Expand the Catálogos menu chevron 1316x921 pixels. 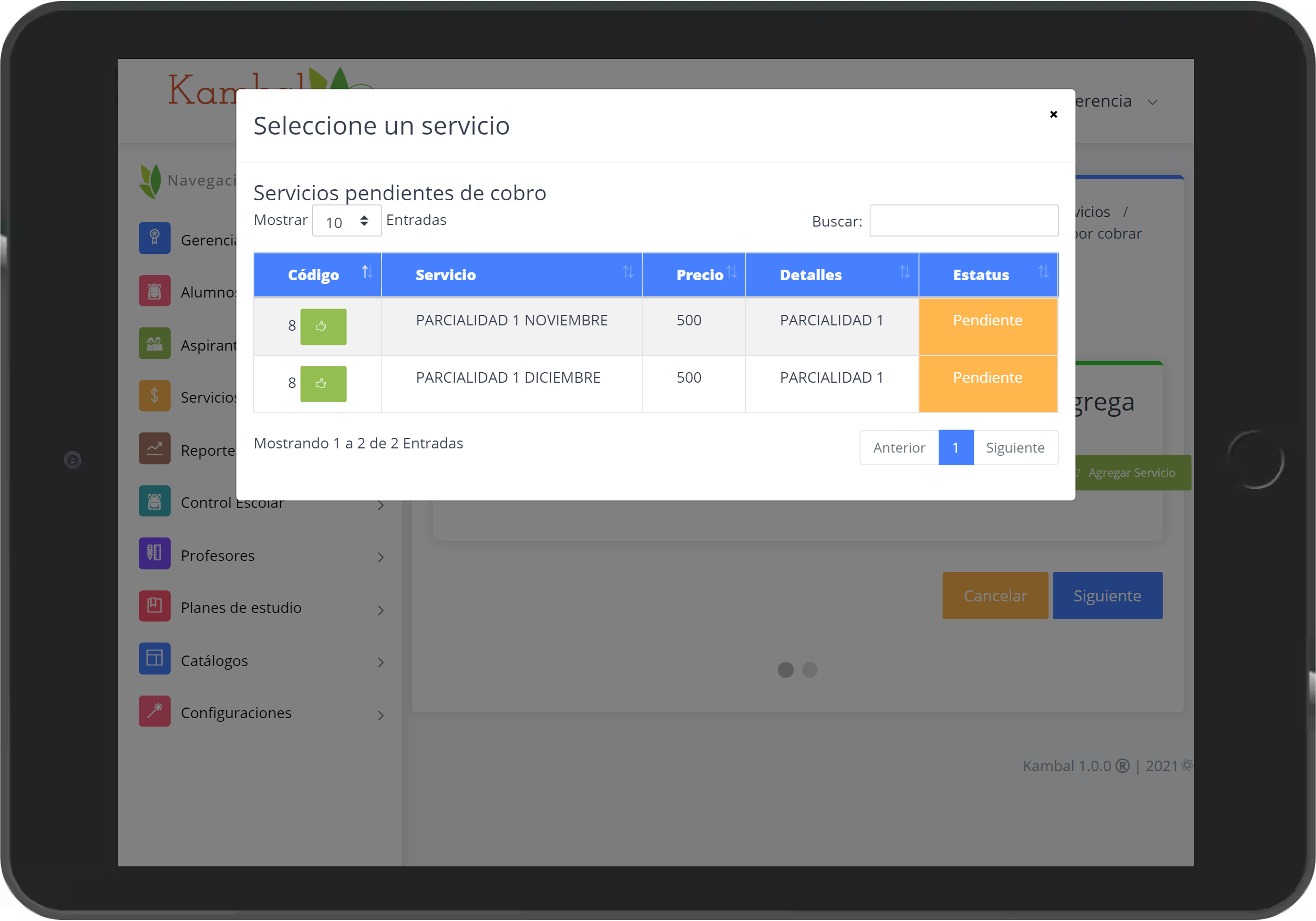381,663
